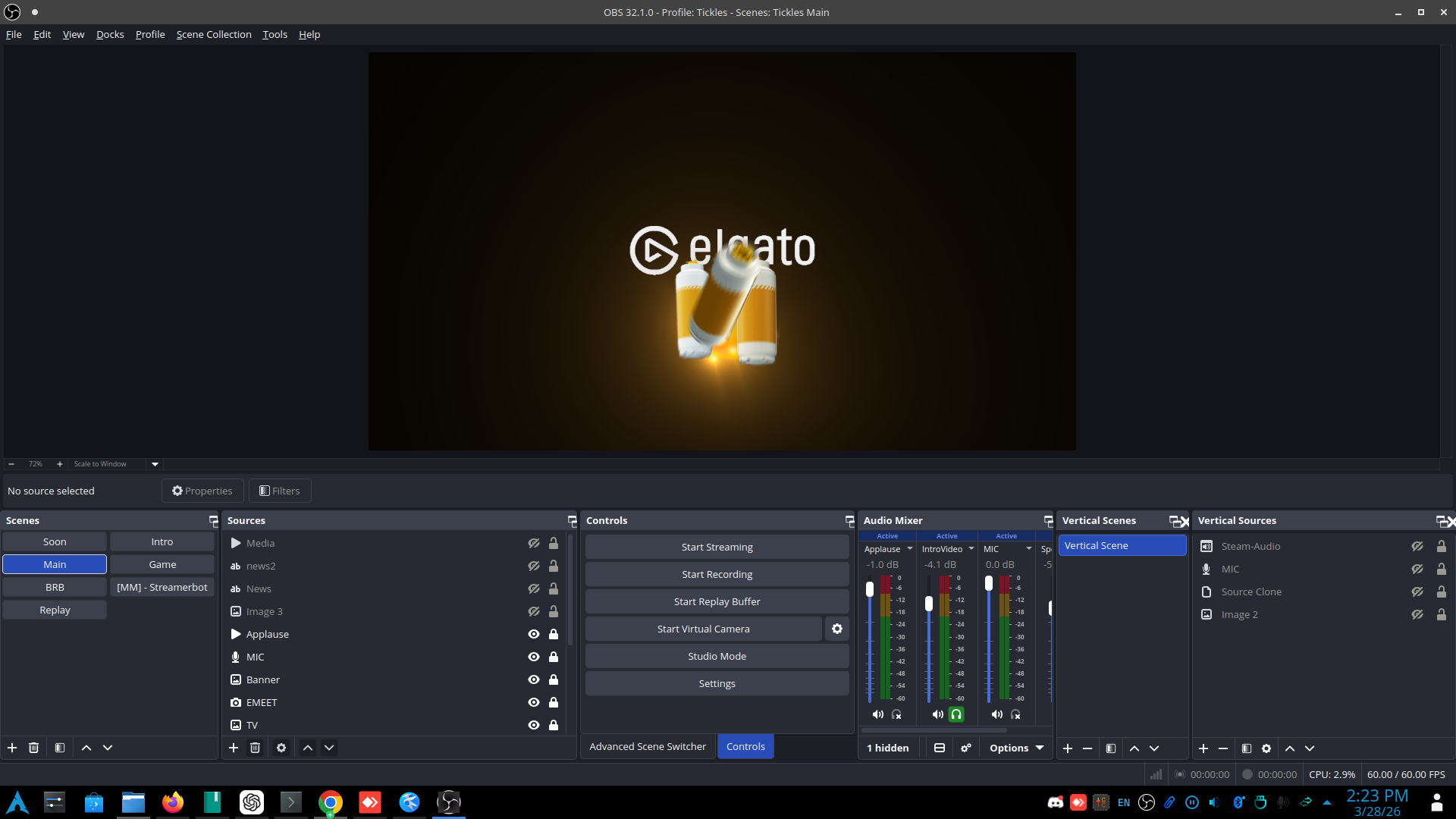Open scene filters icon in Scenes dock
The image size is (1456, 819).
pyautogui.click(x=60, y=748)
